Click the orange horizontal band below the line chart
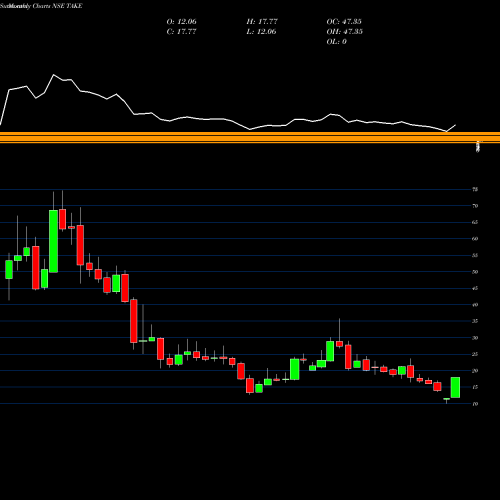 click(x=250, y=138)
